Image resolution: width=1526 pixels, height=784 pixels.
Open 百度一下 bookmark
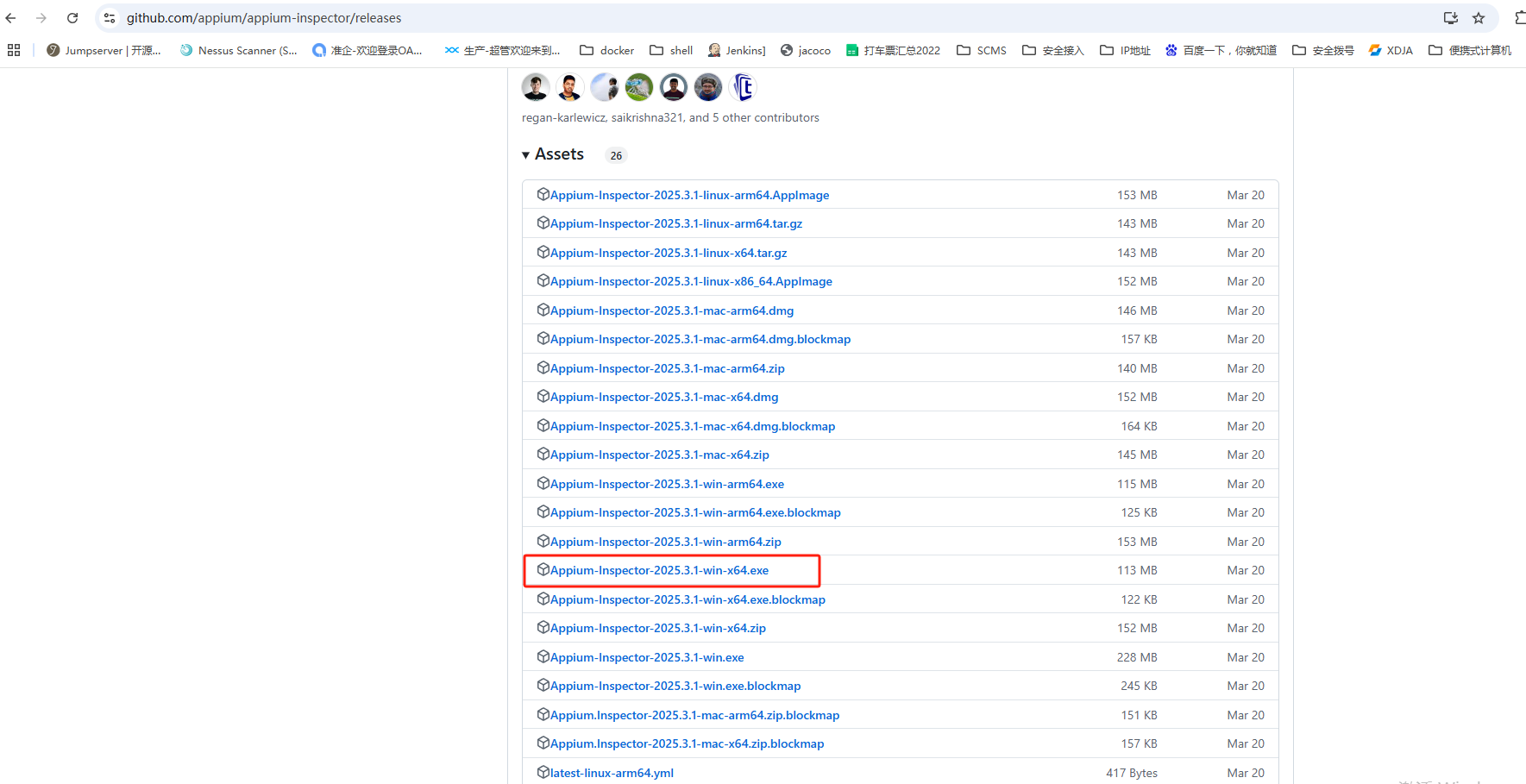point(1221,50)
